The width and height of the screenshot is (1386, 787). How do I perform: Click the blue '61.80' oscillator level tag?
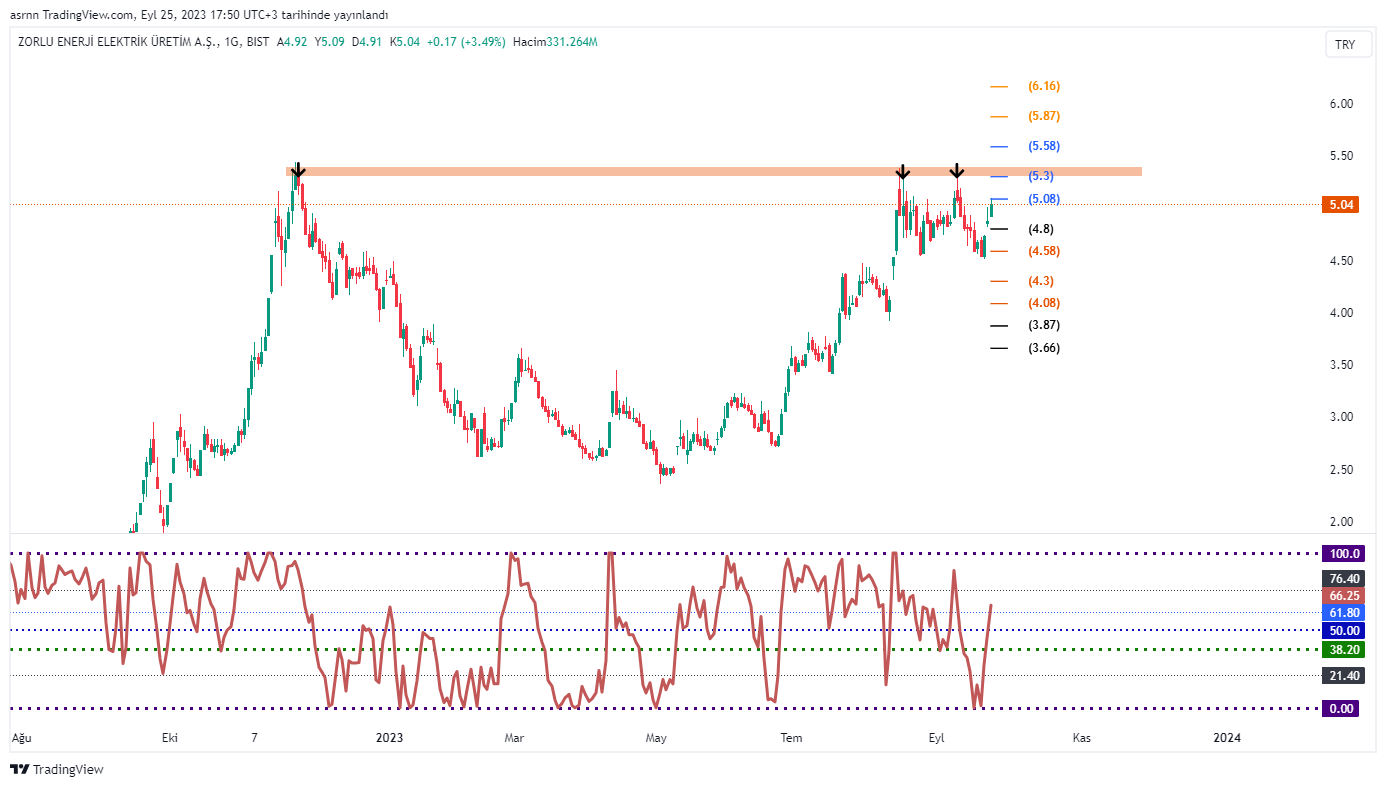tap(1342, 613)
